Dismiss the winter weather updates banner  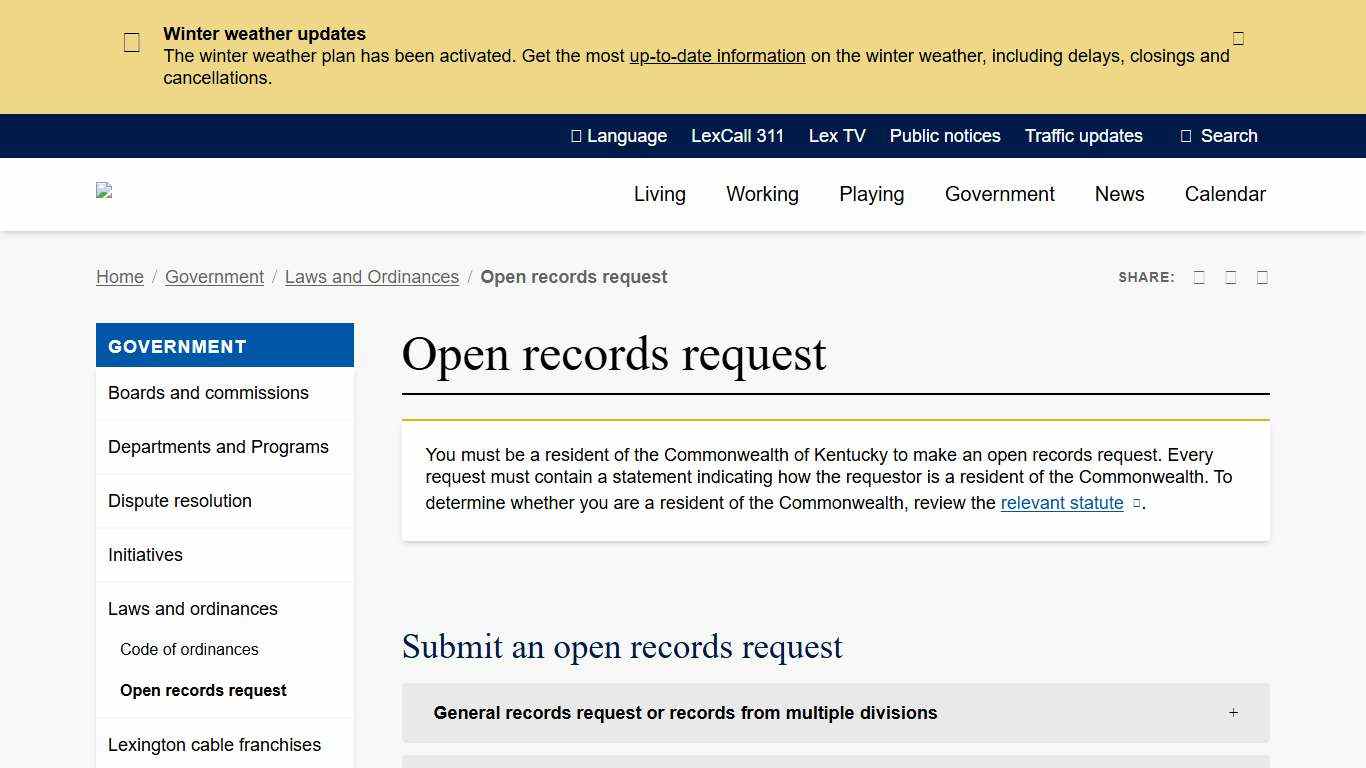click(1238, 38)
